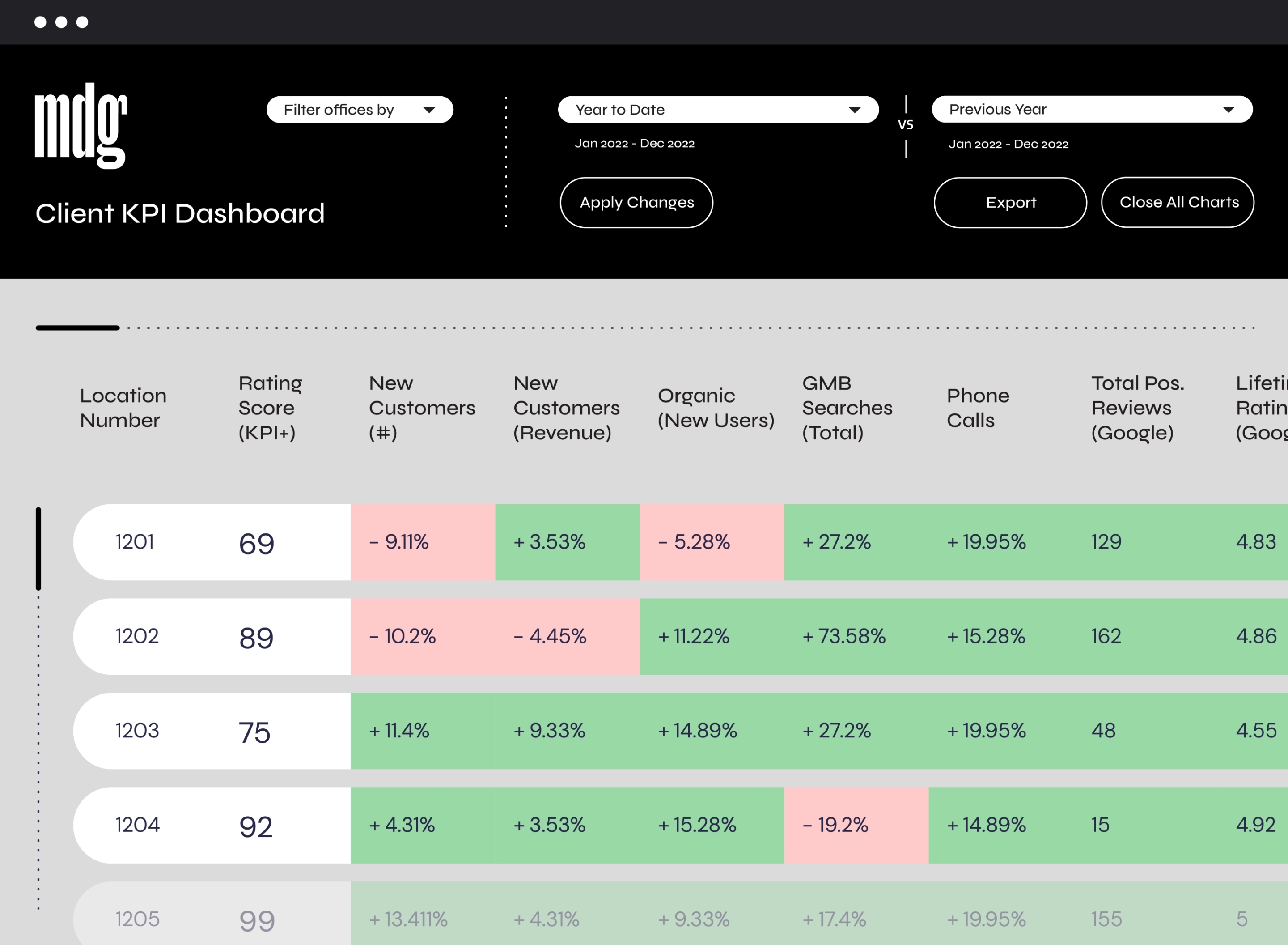Click the + 11.4% new customers cell
This screenshot has width=1288, height=945.
[x=423, y=731]
